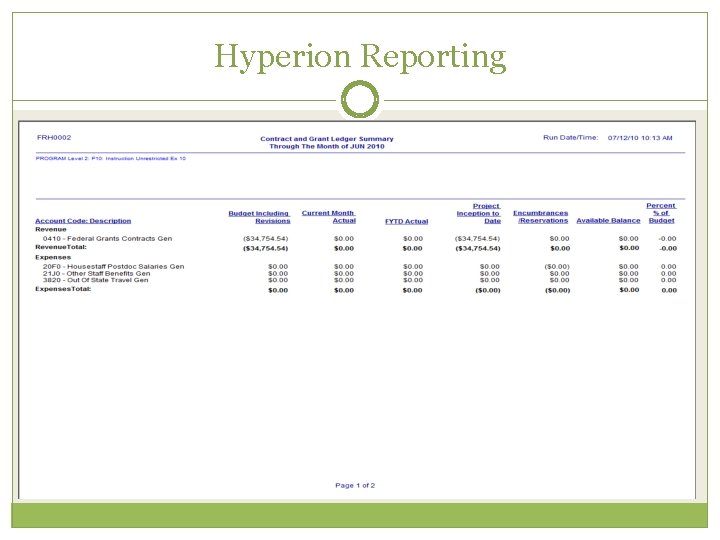The image size is (720, 540).
Task: Click the Account Code: Description column header
Action: [x=83, y=221]
